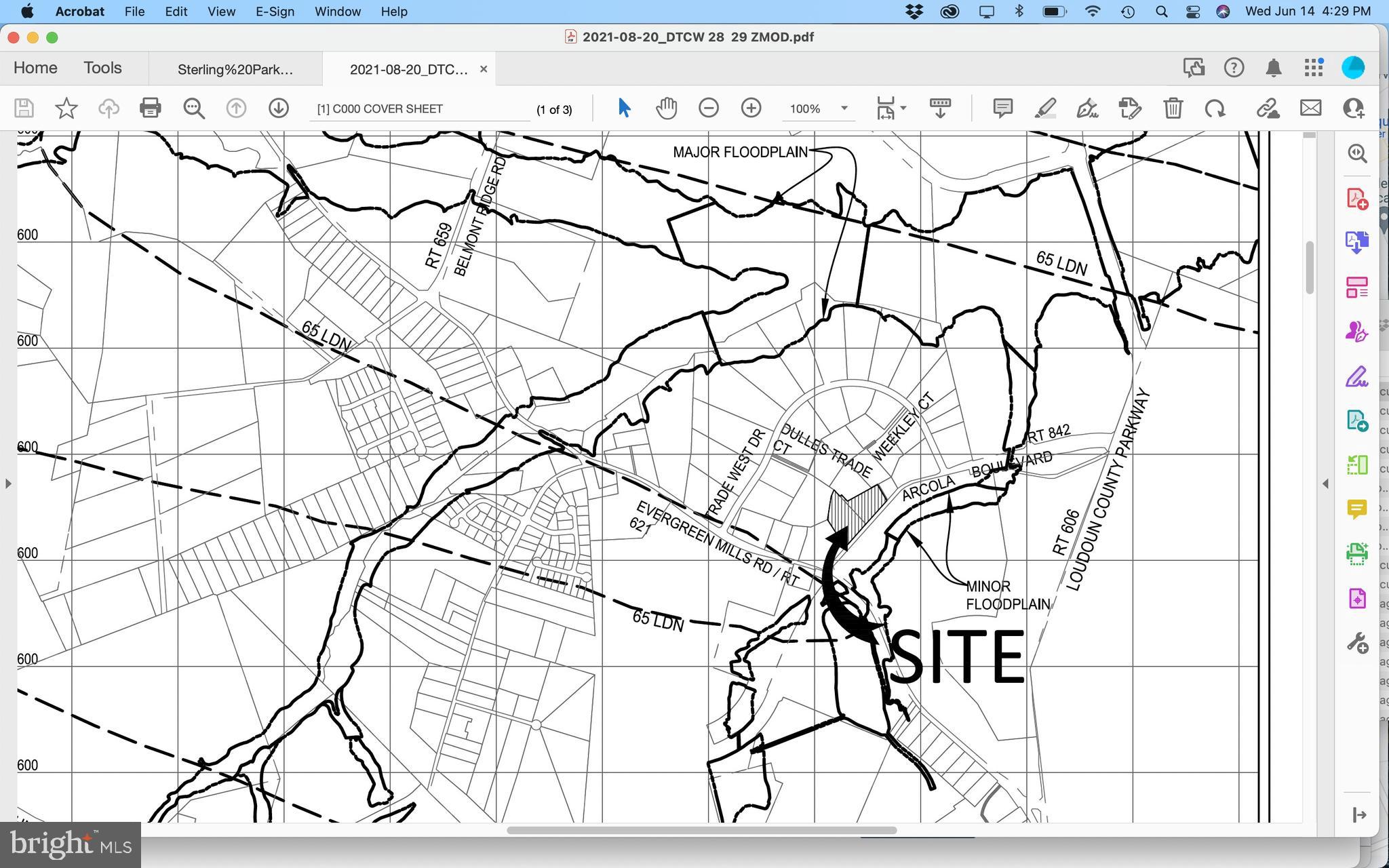1389x868 pixels.
Task: Open the 100% zoom level dropdown
Action: pyautogui.click(x=844, y=108)
